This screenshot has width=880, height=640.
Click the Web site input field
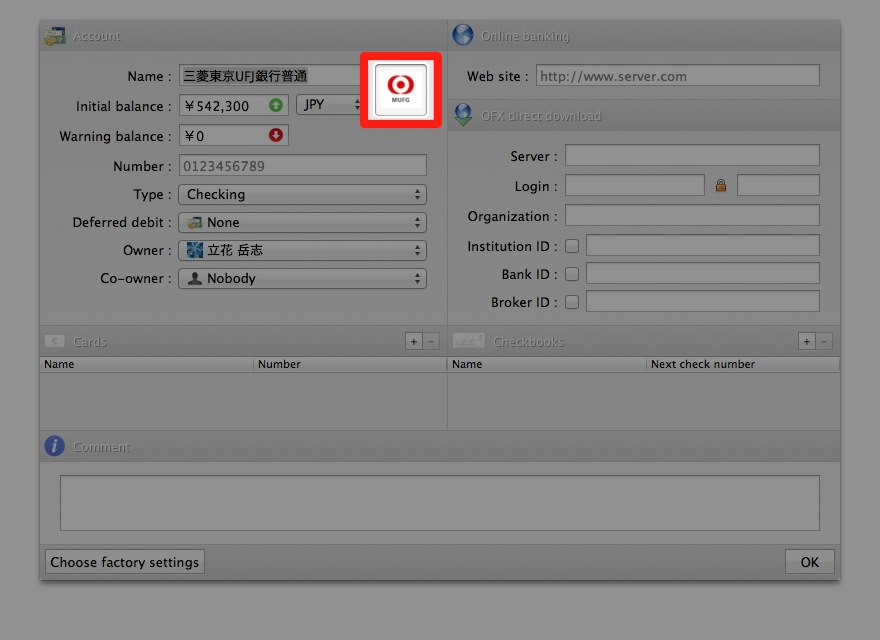[677, 76]
